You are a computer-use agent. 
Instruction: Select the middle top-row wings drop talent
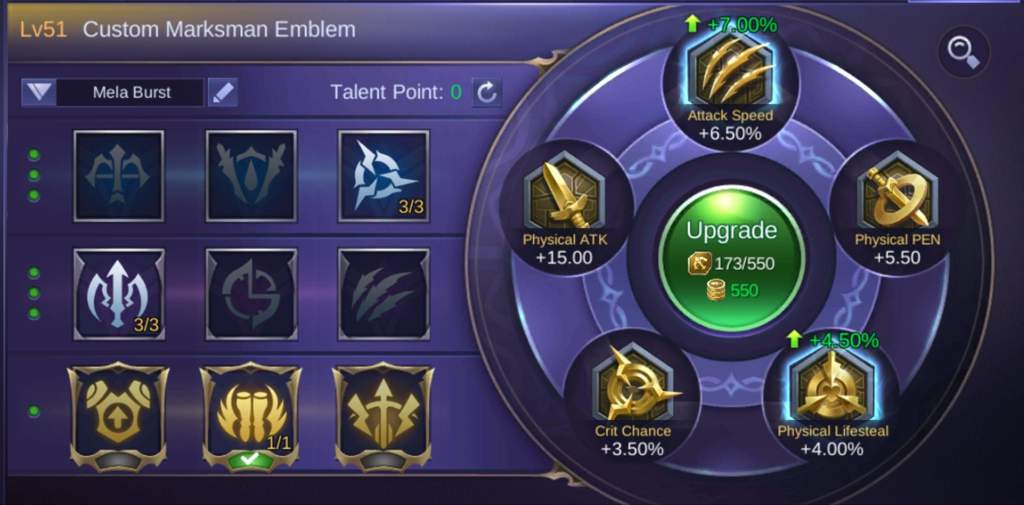coord(251,176)
